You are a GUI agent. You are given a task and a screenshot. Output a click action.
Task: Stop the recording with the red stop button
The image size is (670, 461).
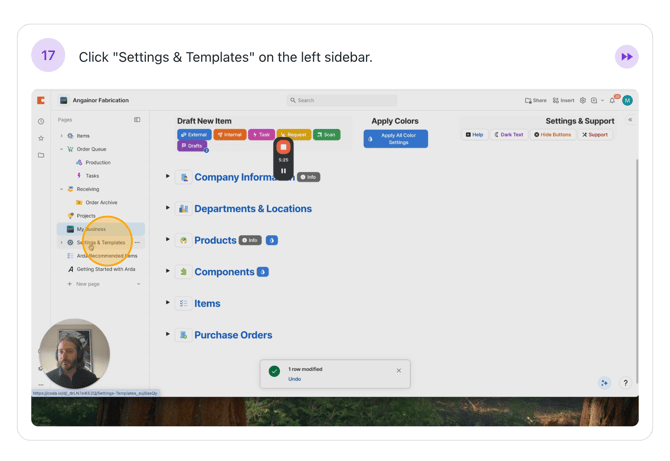tap(283, 147)
